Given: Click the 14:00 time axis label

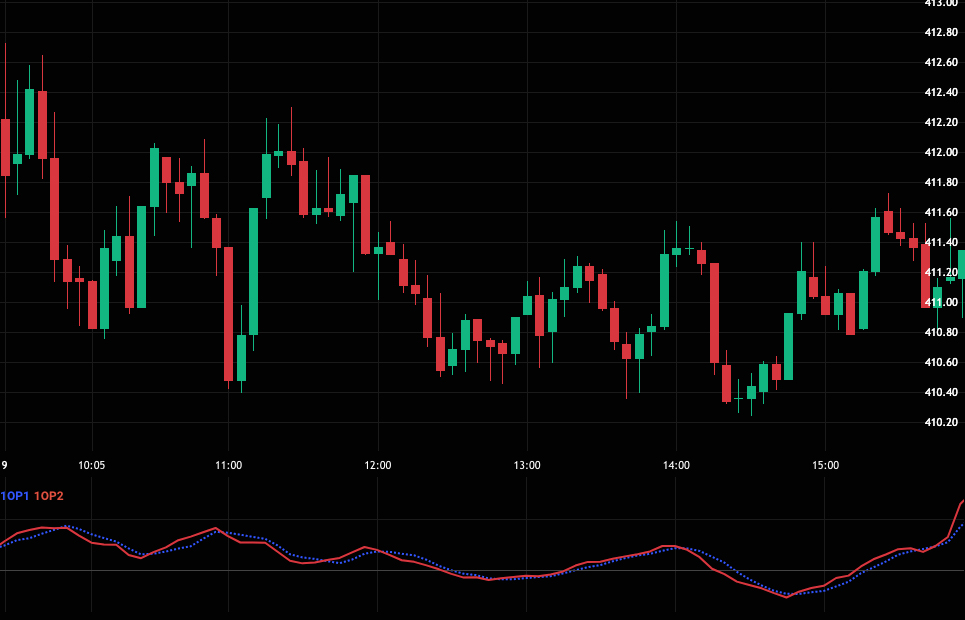Looking at the screenshot, I should pyautogui.click(x=676, y=465).
